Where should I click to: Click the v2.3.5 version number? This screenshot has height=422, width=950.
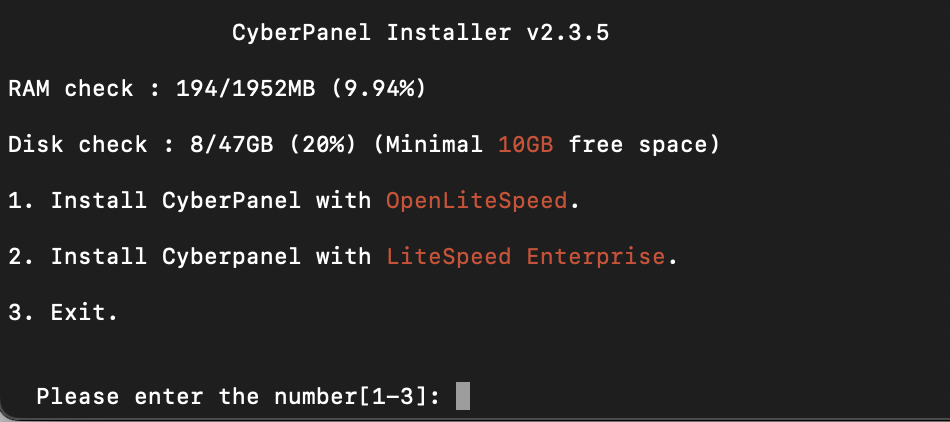point(567,33)
